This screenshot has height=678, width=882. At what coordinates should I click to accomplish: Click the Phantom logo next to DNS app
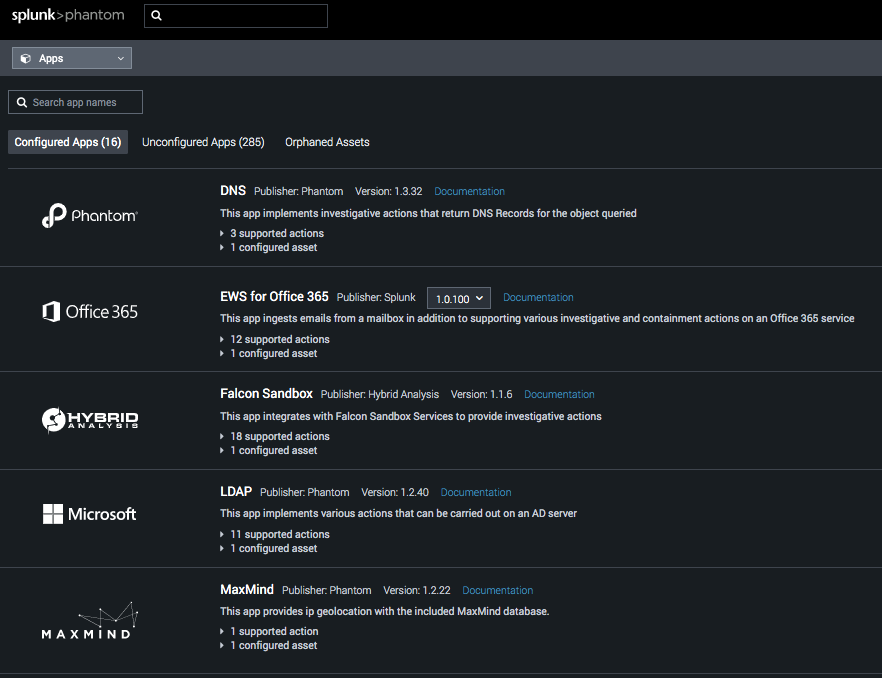[x=90, y=216]
